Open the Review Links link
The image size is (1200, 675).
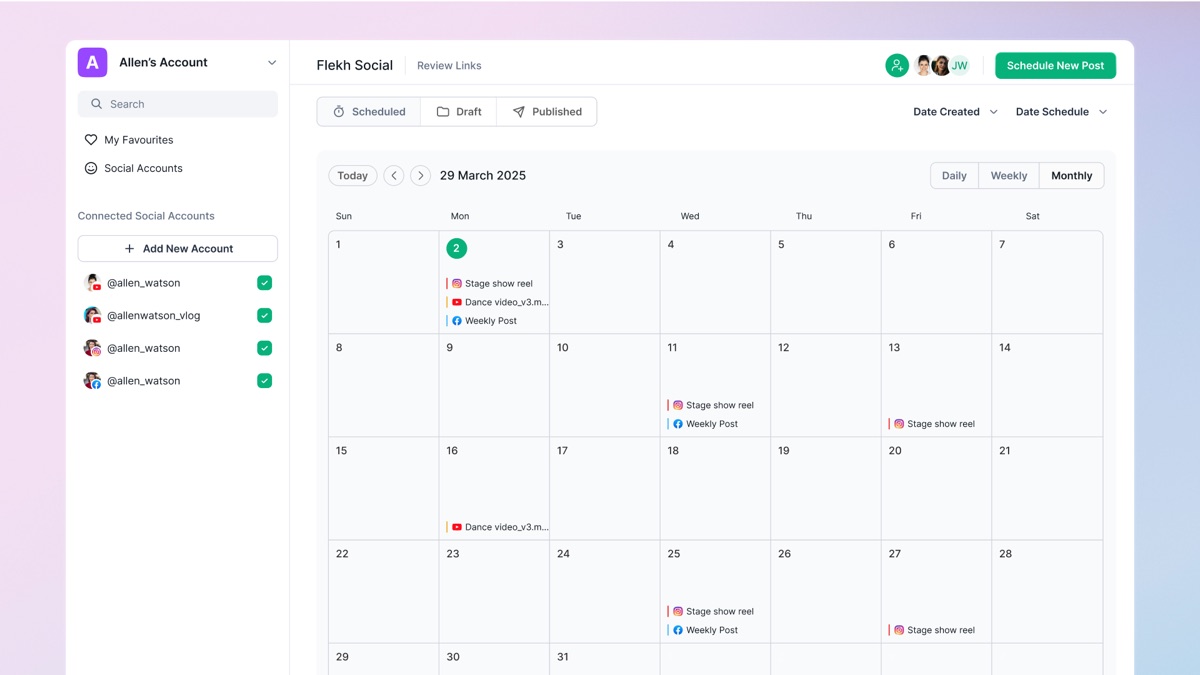449,66
